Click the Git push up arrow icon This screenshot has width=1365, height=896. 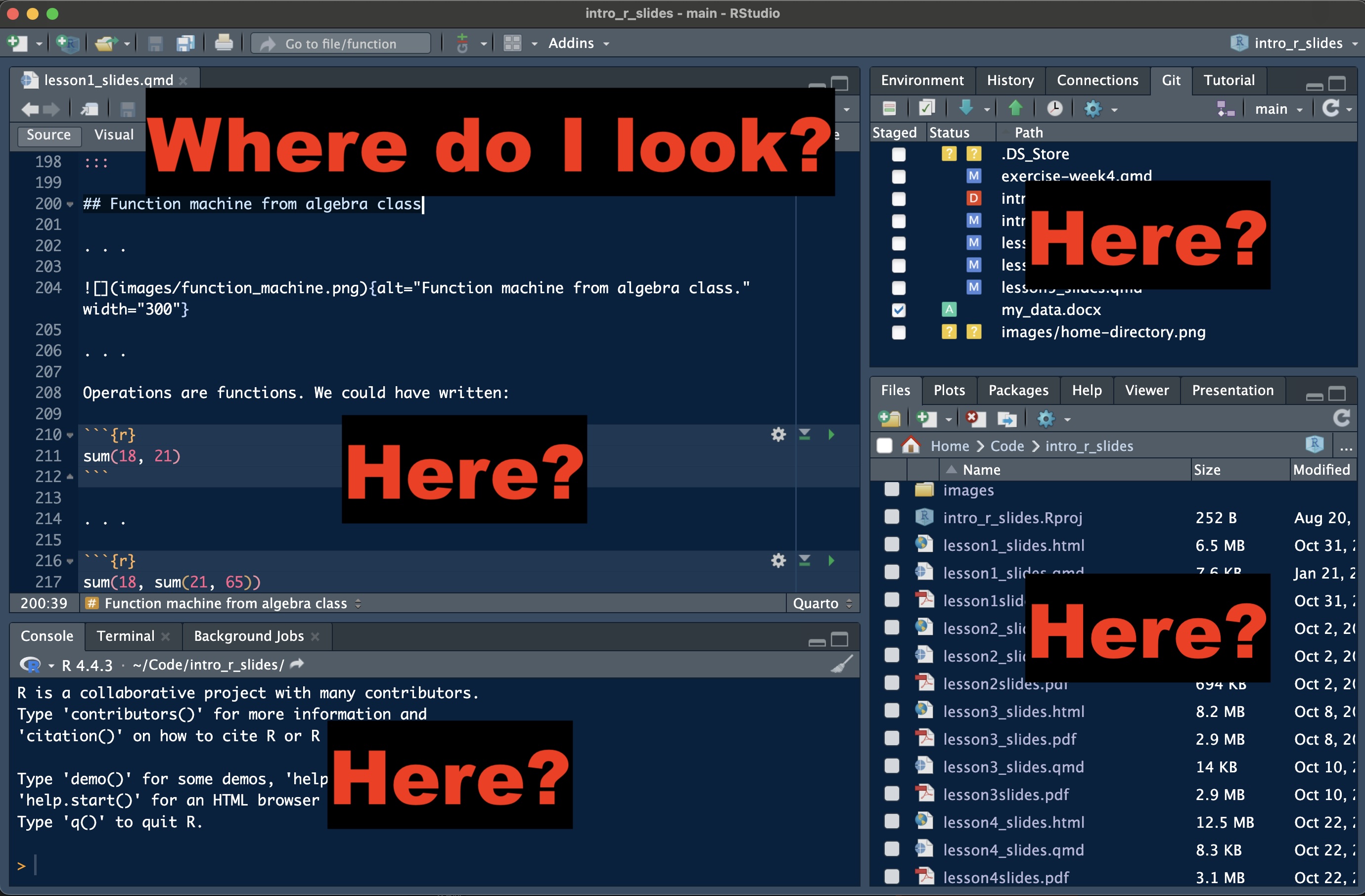click(1015, 108)
